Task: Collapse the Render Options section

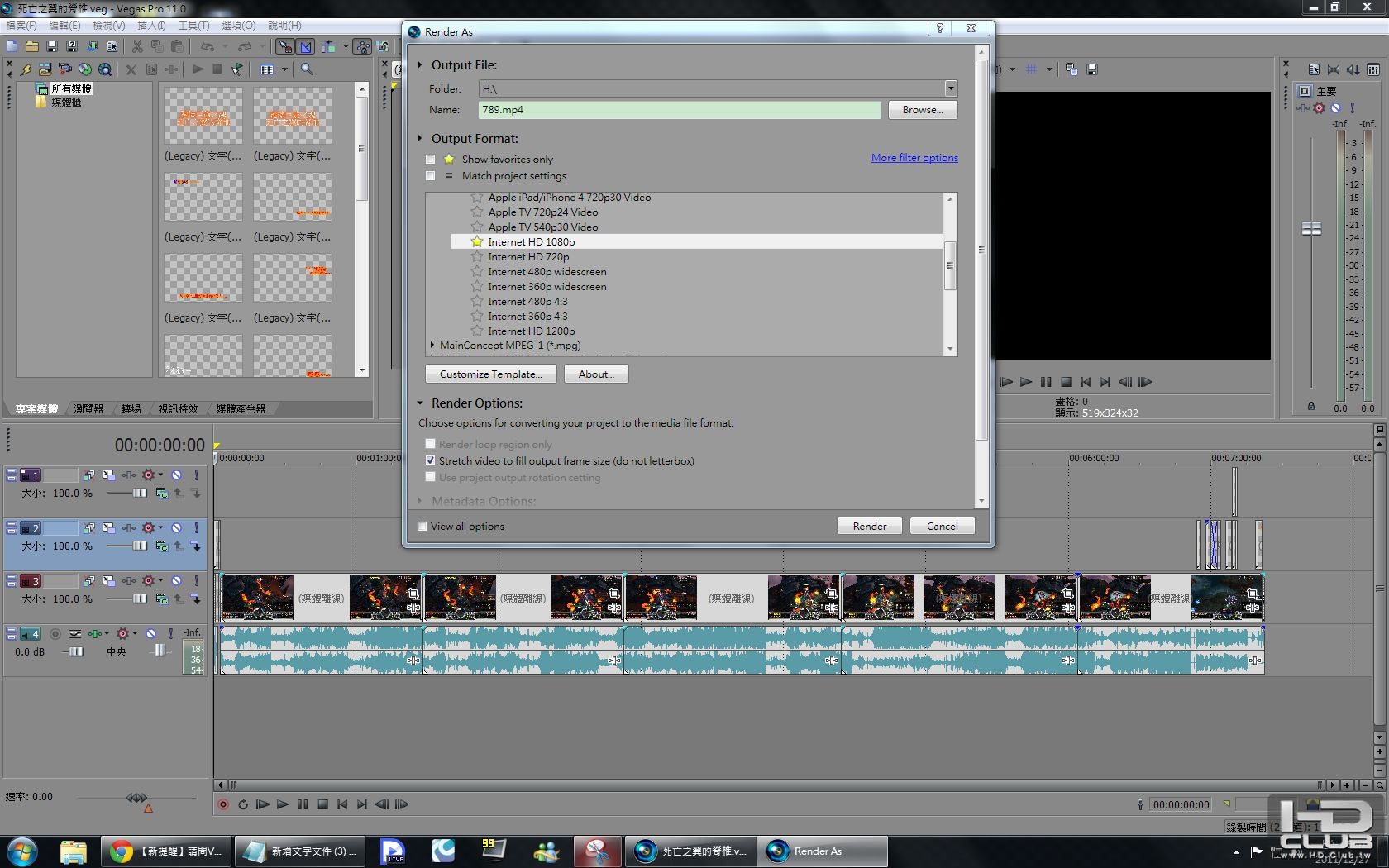Action: 420,403
